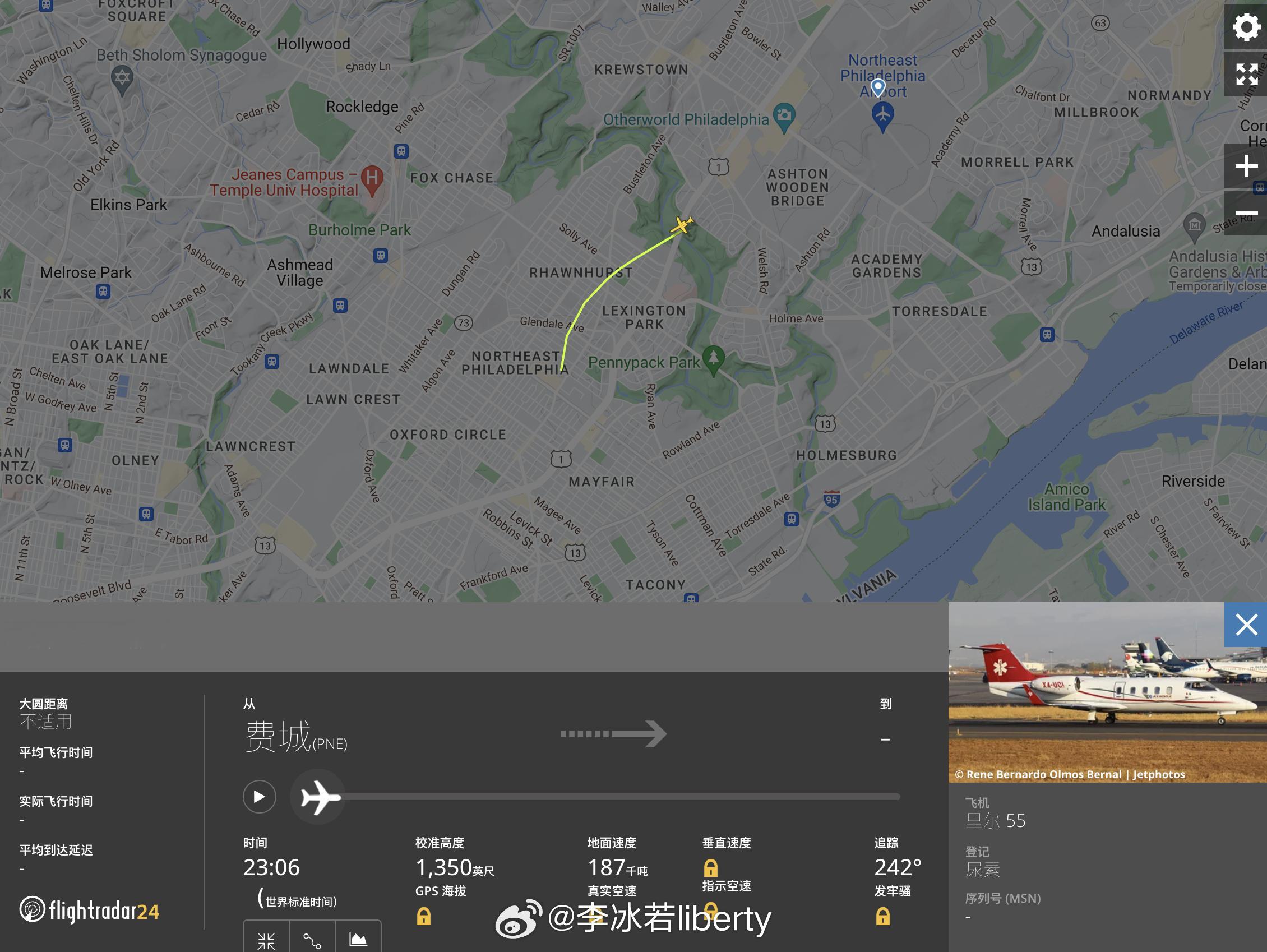Viewport: 1267px width, 952px height.
Task: Open the aircraft photo thumbnail
Action: coord(1107,692)
